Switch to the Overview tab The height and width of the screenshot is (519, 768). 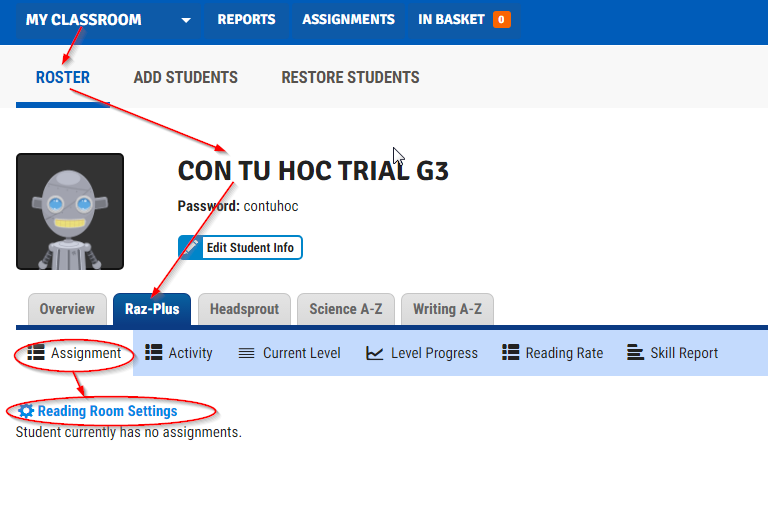click(x=67, y=309)
